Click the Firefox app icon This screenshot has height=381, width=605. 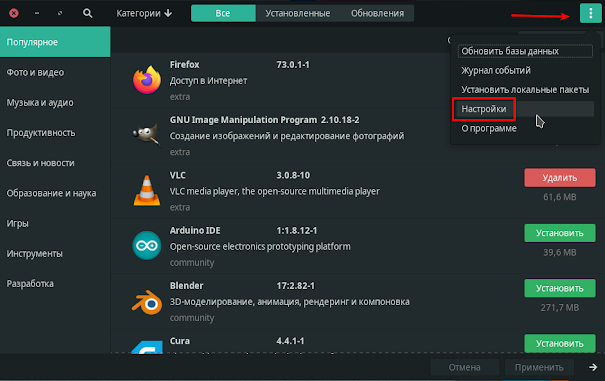coord(147,80)
